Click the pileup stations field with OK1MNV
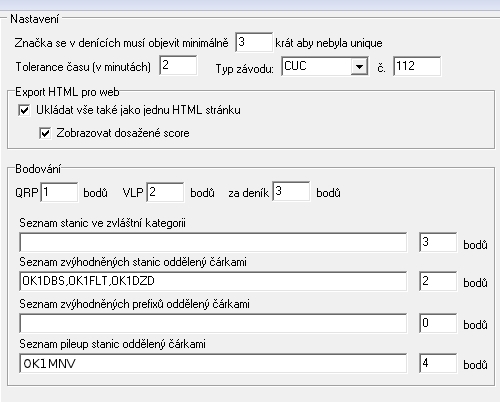This screenshot has height=402, width=500. 213,363
